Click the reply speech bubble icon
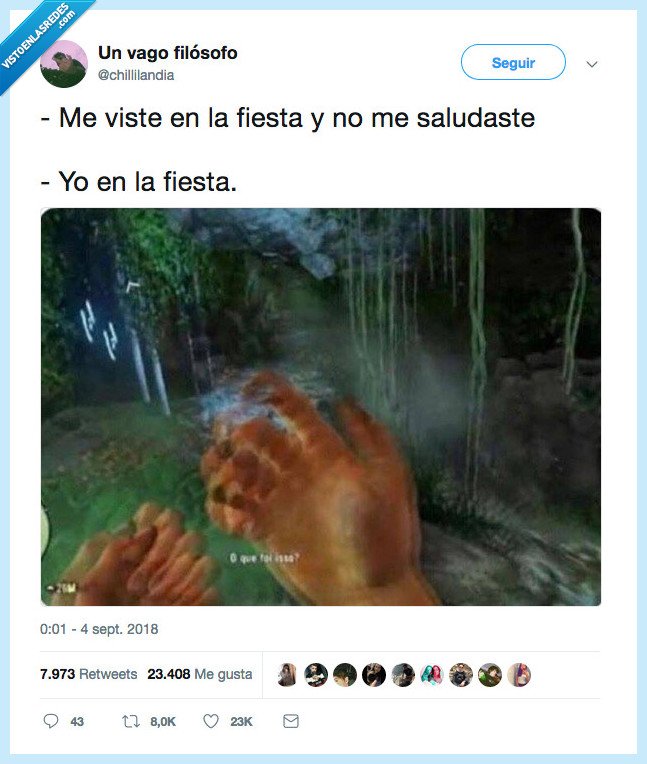The image size is (647, 764). (x=51, y=721)
